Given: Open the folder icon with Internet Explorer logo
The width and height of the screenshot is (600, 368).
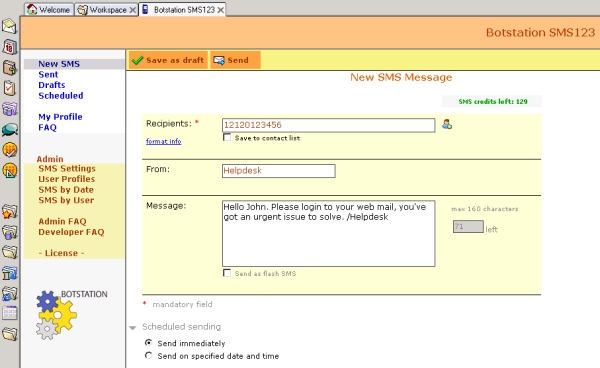Looking at the screenshot, I should coord(9,293).
